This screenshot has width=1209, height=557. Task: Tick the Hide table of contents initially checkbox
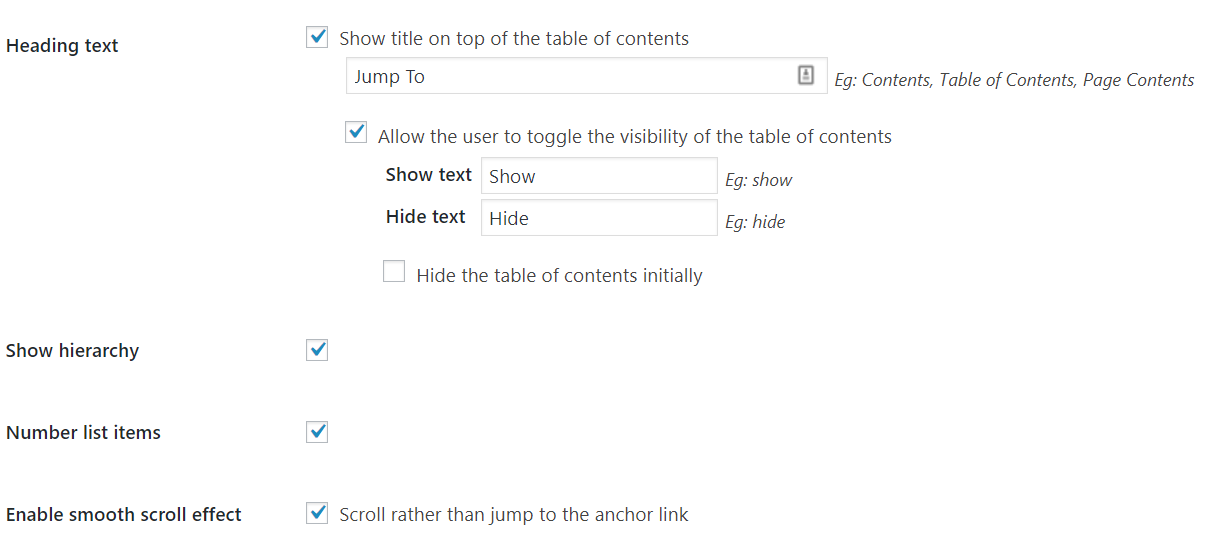tap(394, 272)
